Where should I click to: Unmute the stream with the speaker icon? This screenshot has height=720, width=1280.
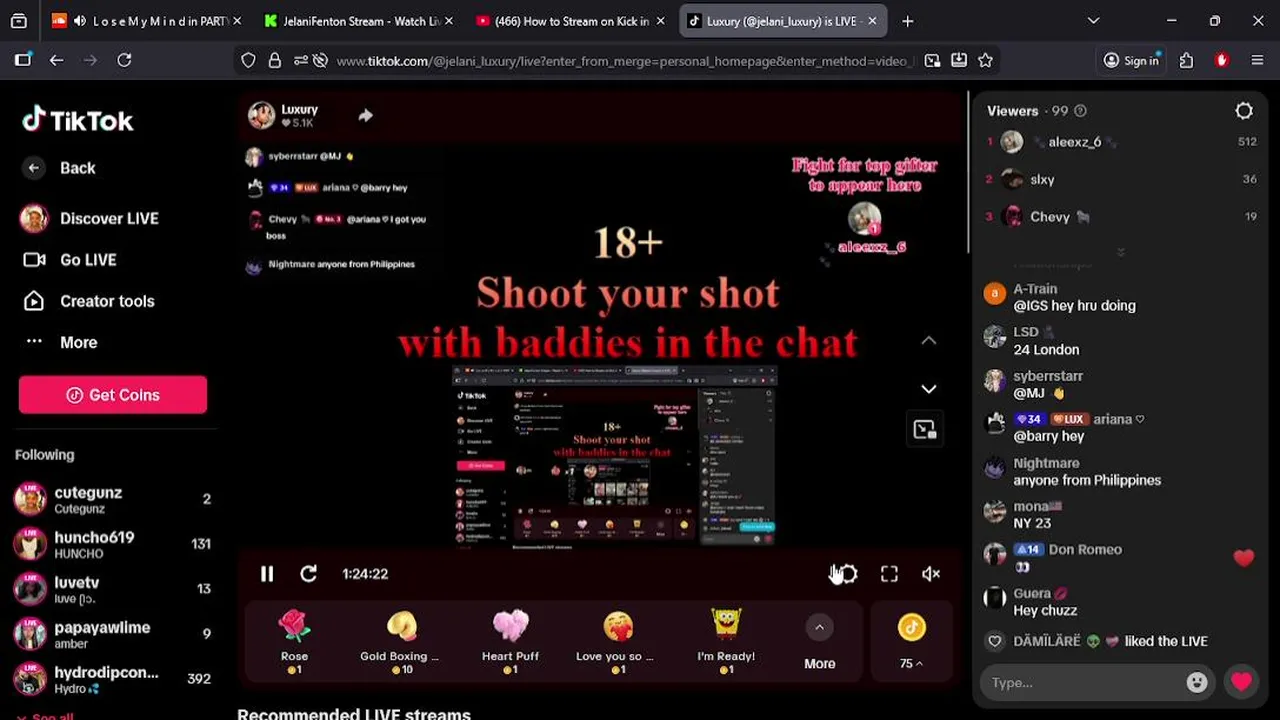931,574
